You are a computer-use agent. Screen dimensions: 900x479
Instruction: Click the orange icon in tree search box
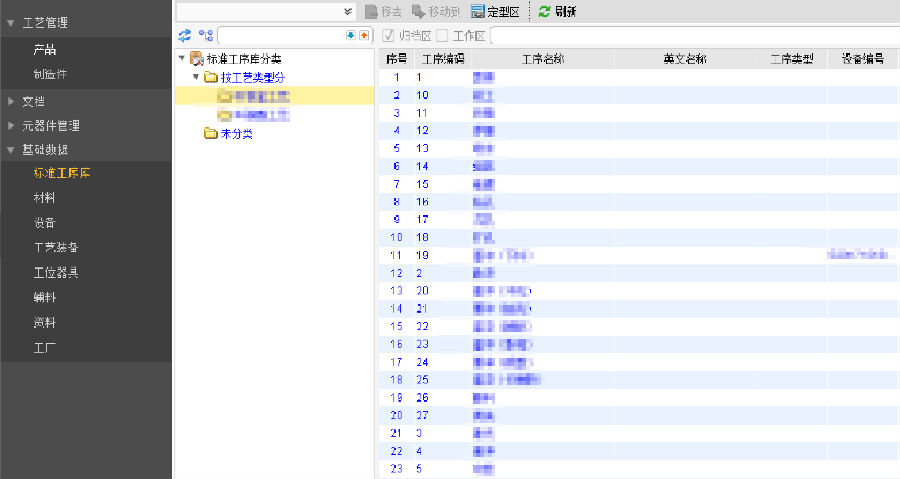(x=363, y=35)
